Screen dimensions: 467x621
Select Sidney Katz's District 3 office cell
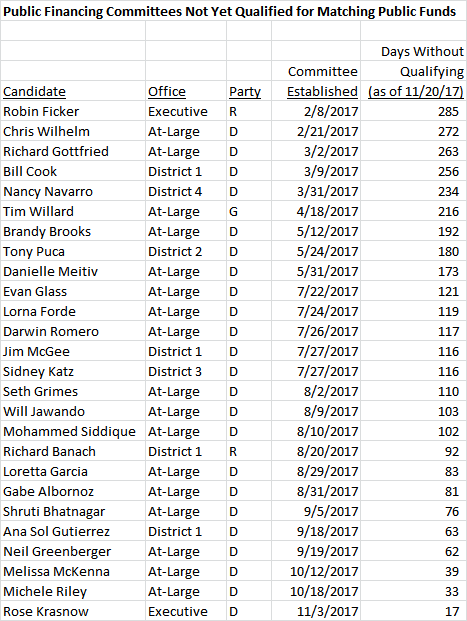tap(186, 371)
